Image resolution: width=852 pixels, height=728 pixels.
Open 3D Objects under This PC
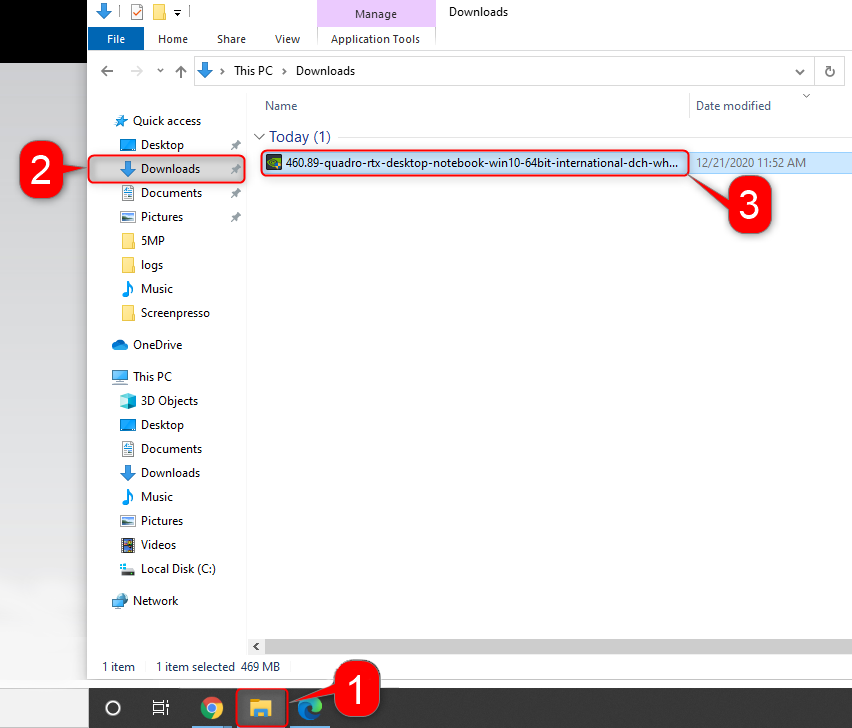click(169, 401)
